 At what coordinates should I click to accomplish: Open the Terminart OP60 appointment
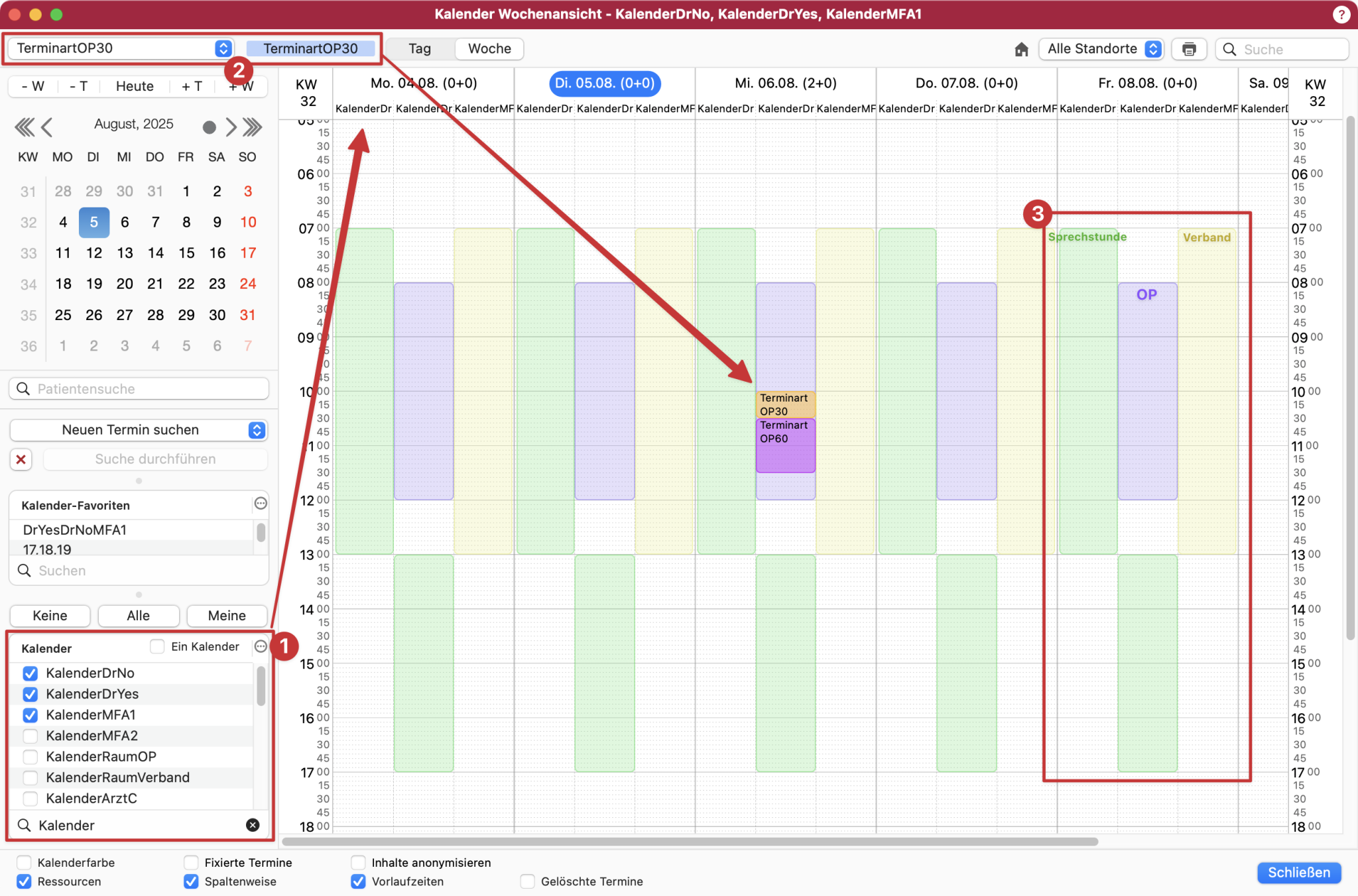pos(785,445)
